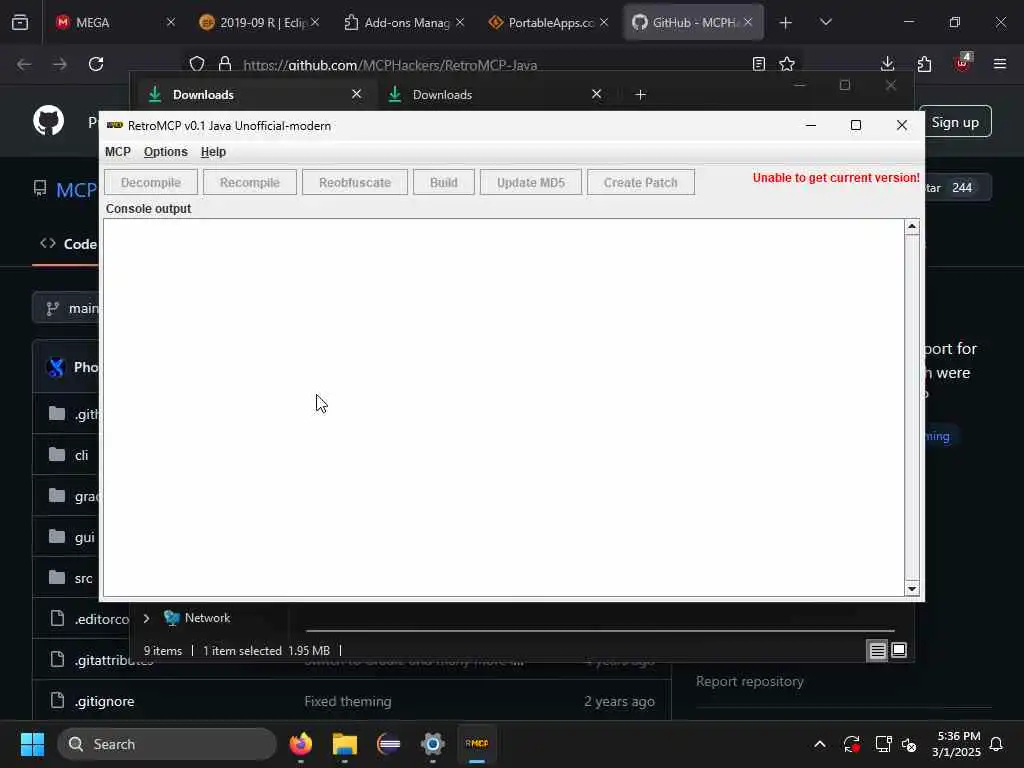
Task: Open the Firefox hamburger menu
Action: (x=999, y=64)
